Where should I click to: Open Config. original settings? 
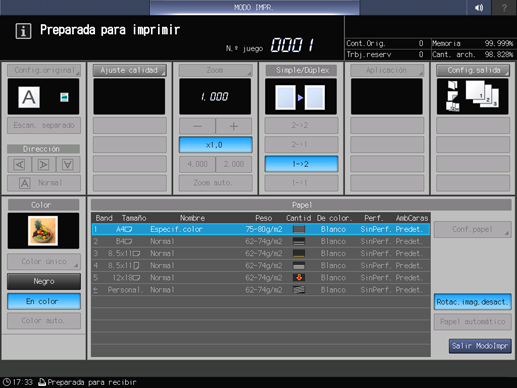pos(44,70)
